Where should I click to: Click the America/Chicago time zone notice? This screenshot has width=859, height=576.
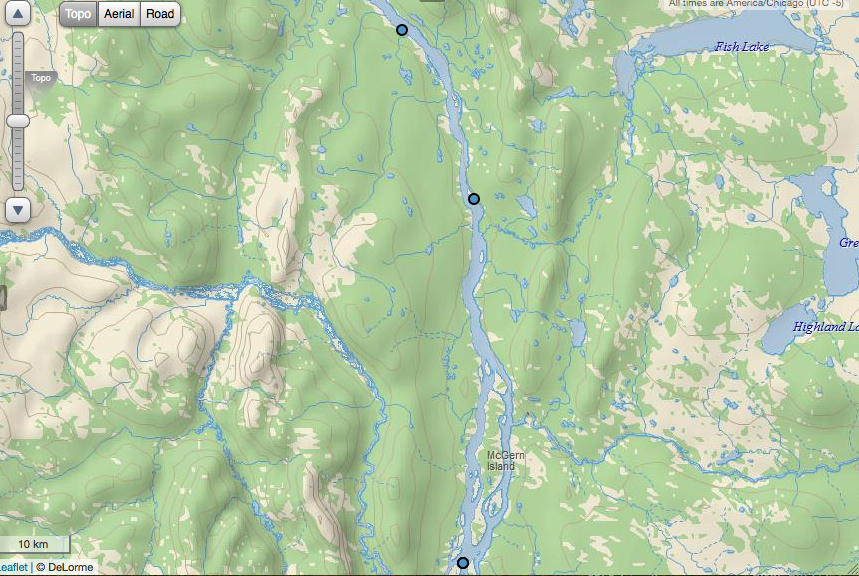[x=756, y=4]
